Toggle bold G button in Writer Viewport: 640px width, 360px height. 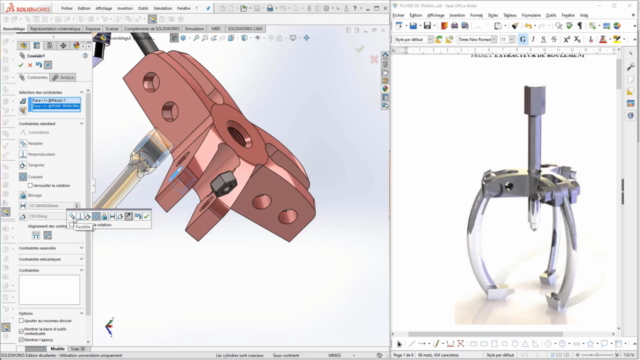522,39
